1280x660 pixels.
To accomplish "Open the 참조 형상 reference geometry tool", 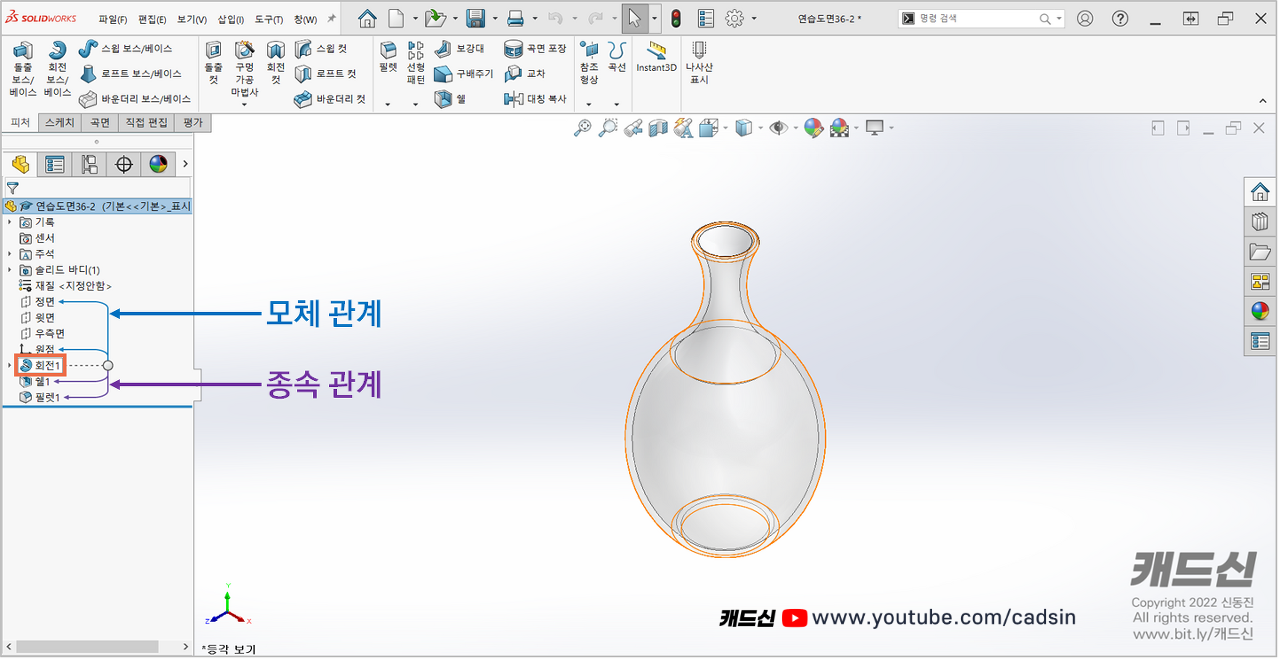I will [x=589, y=64].
